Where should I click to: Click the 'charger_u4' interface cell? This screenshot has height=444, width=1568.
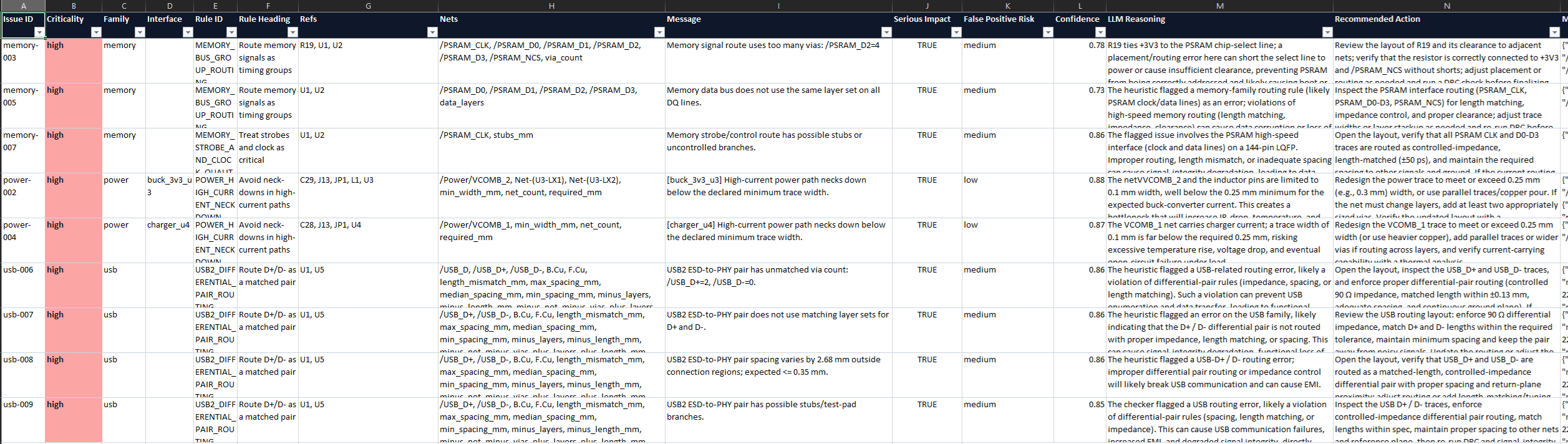tap(170, 241)
